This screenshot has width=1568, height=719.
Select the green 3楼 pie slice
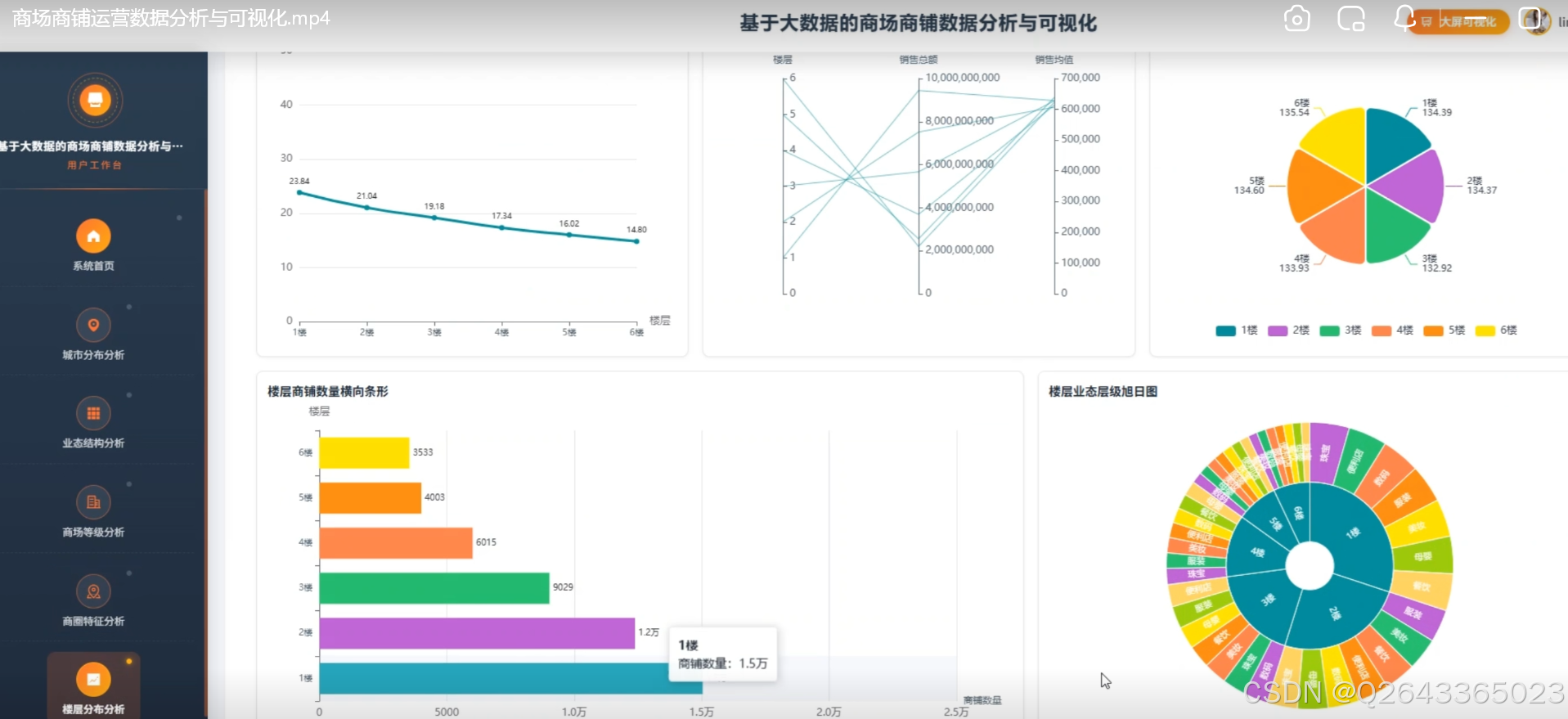pos(1392,229)
